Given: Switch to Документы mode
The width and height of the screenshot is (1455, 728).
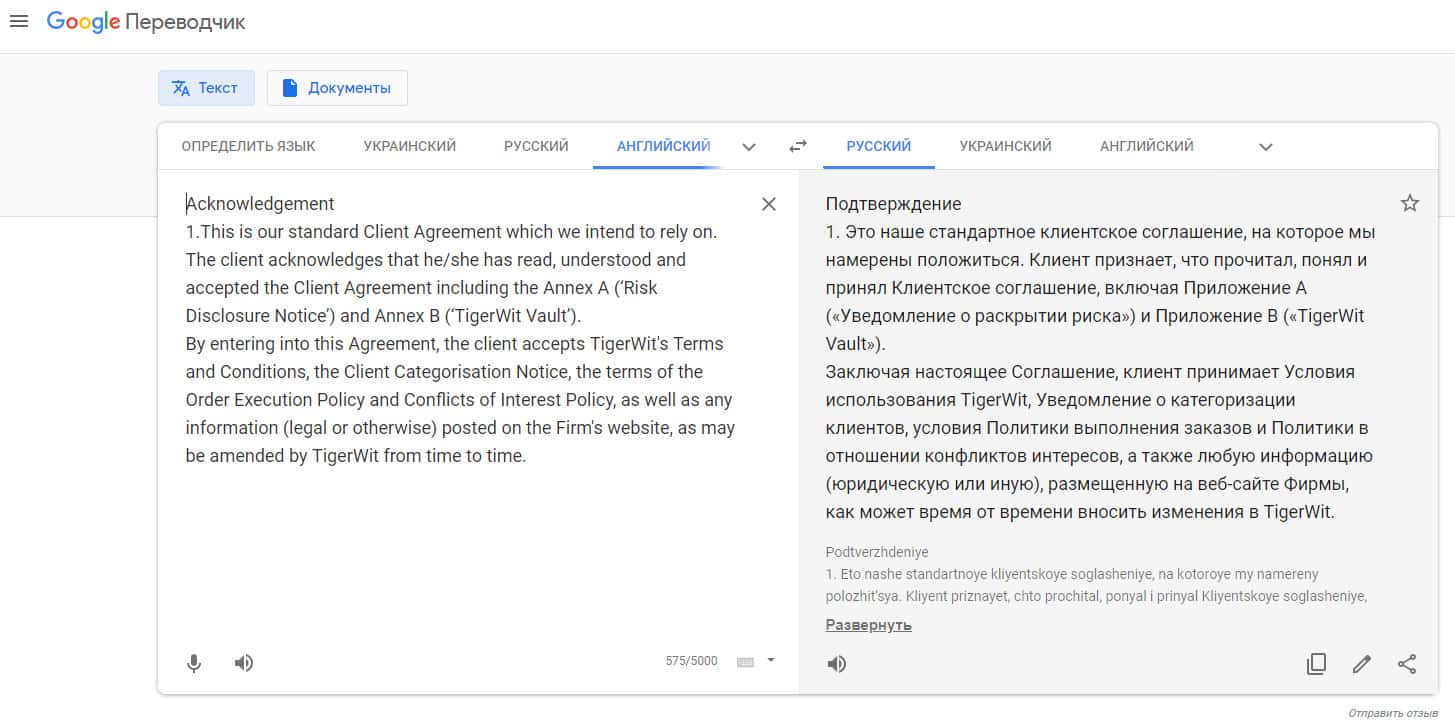Looking at the screenshot, I should [x=337, y=88].
